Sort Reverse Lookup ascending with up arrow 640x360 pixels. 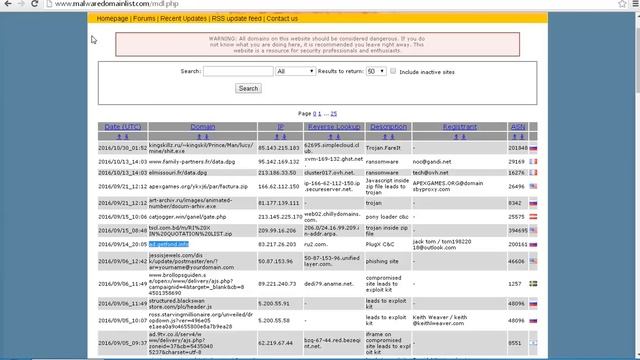pos(331,137)
